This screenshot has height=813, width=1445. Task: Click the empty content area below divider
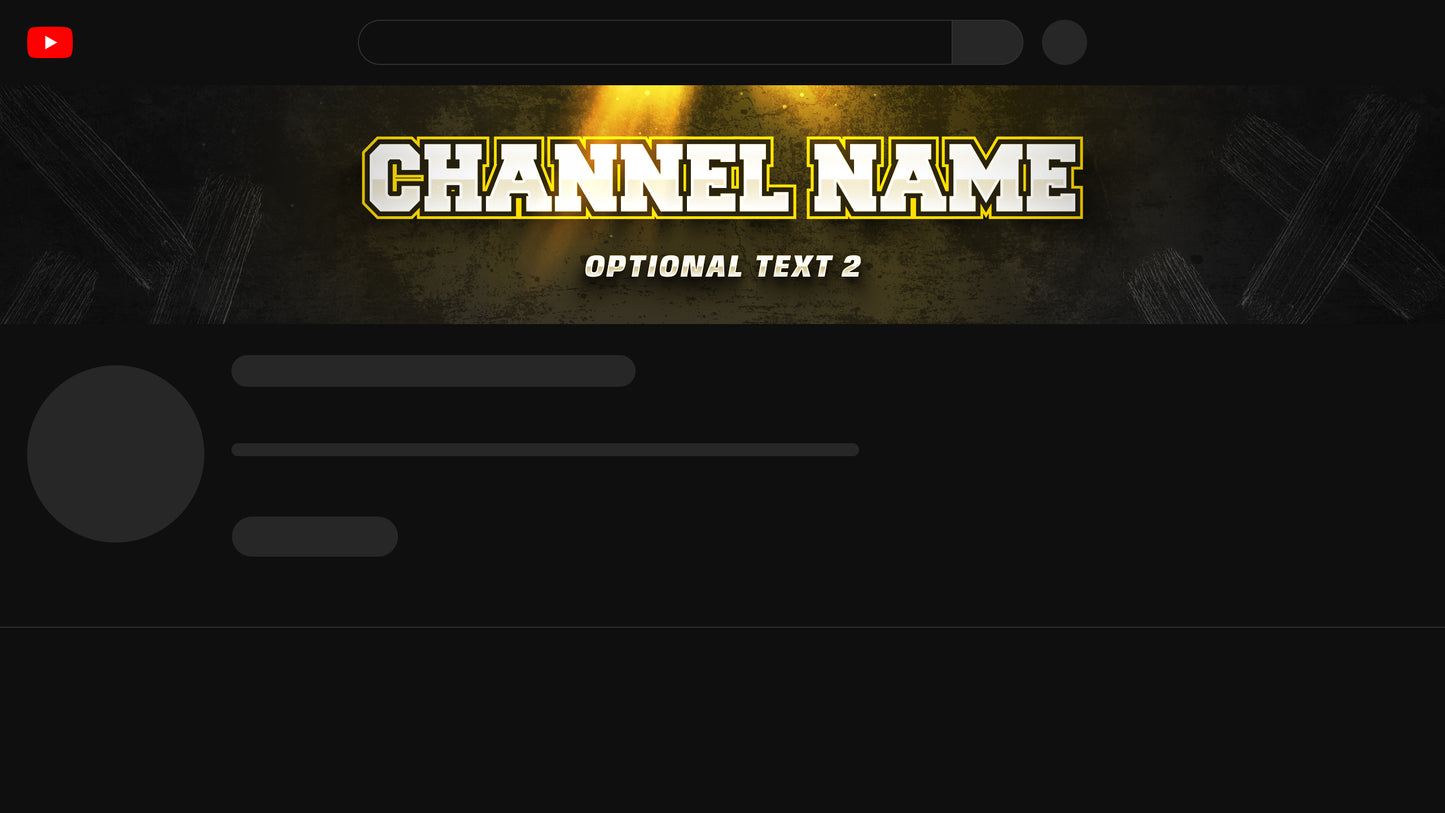point(722,720)
